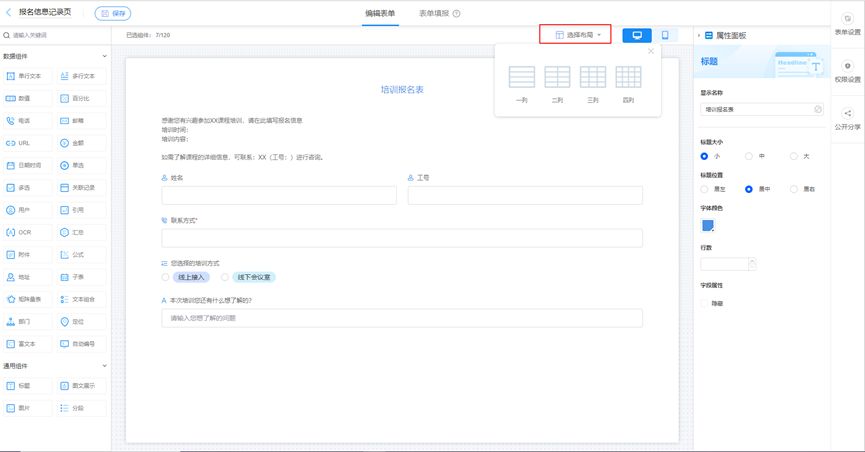Screen dimensions: 865x452
Task: Add the 图片 image component
Action: [26, 408]
